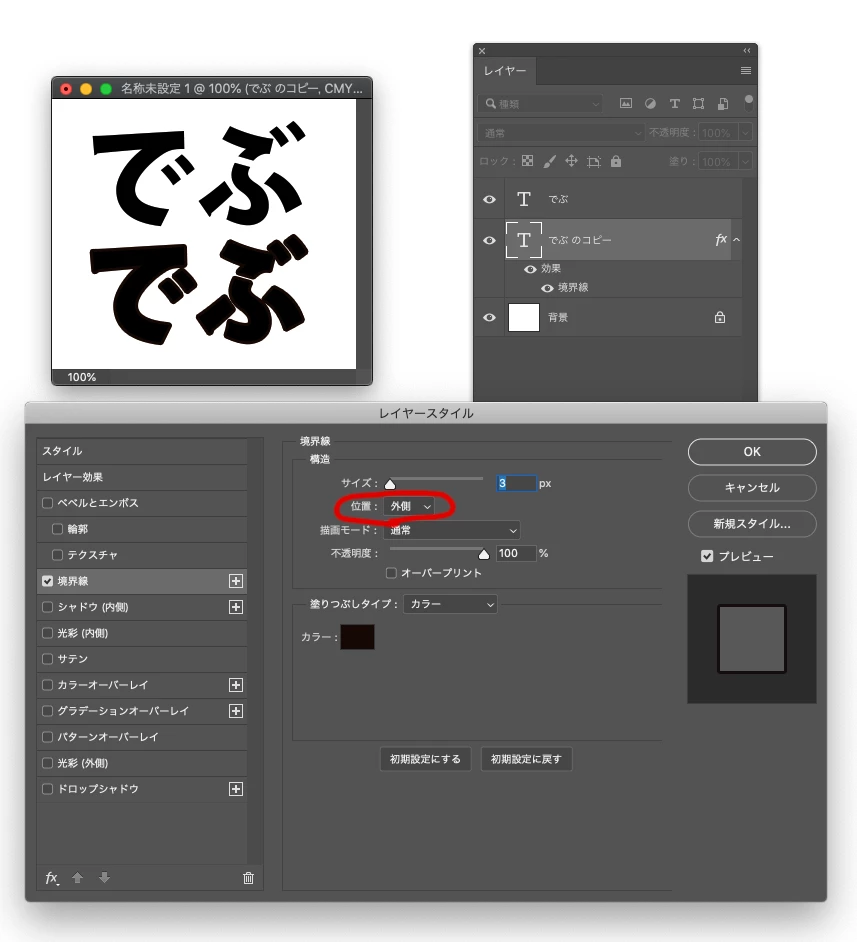Select パターンオーバーレイ in styles list
The height and width of the screenshot is (942, 857).
142,737
